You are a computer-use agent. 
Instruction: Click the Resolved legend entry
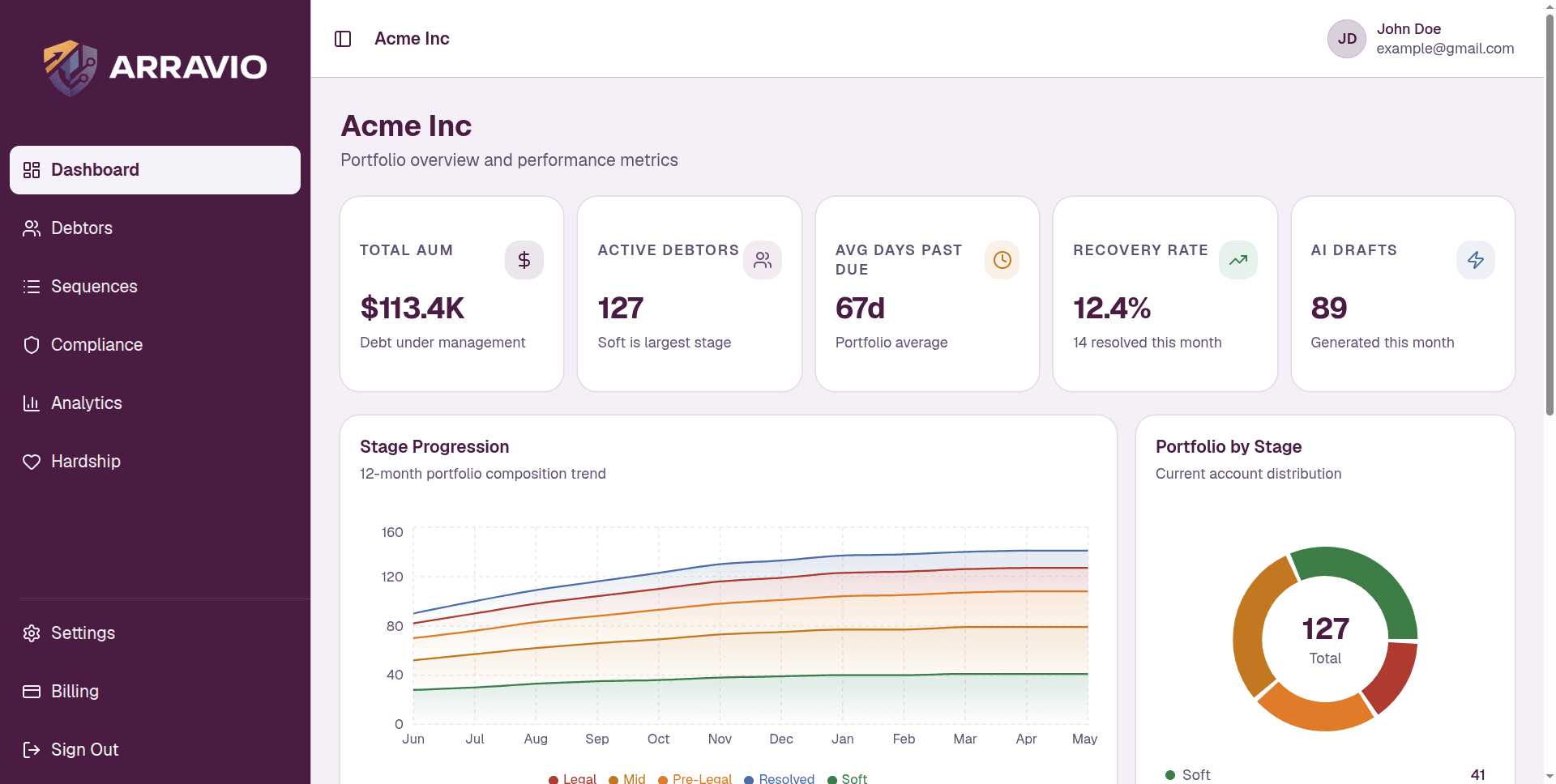pyautogui.click(x=780, y=778)
